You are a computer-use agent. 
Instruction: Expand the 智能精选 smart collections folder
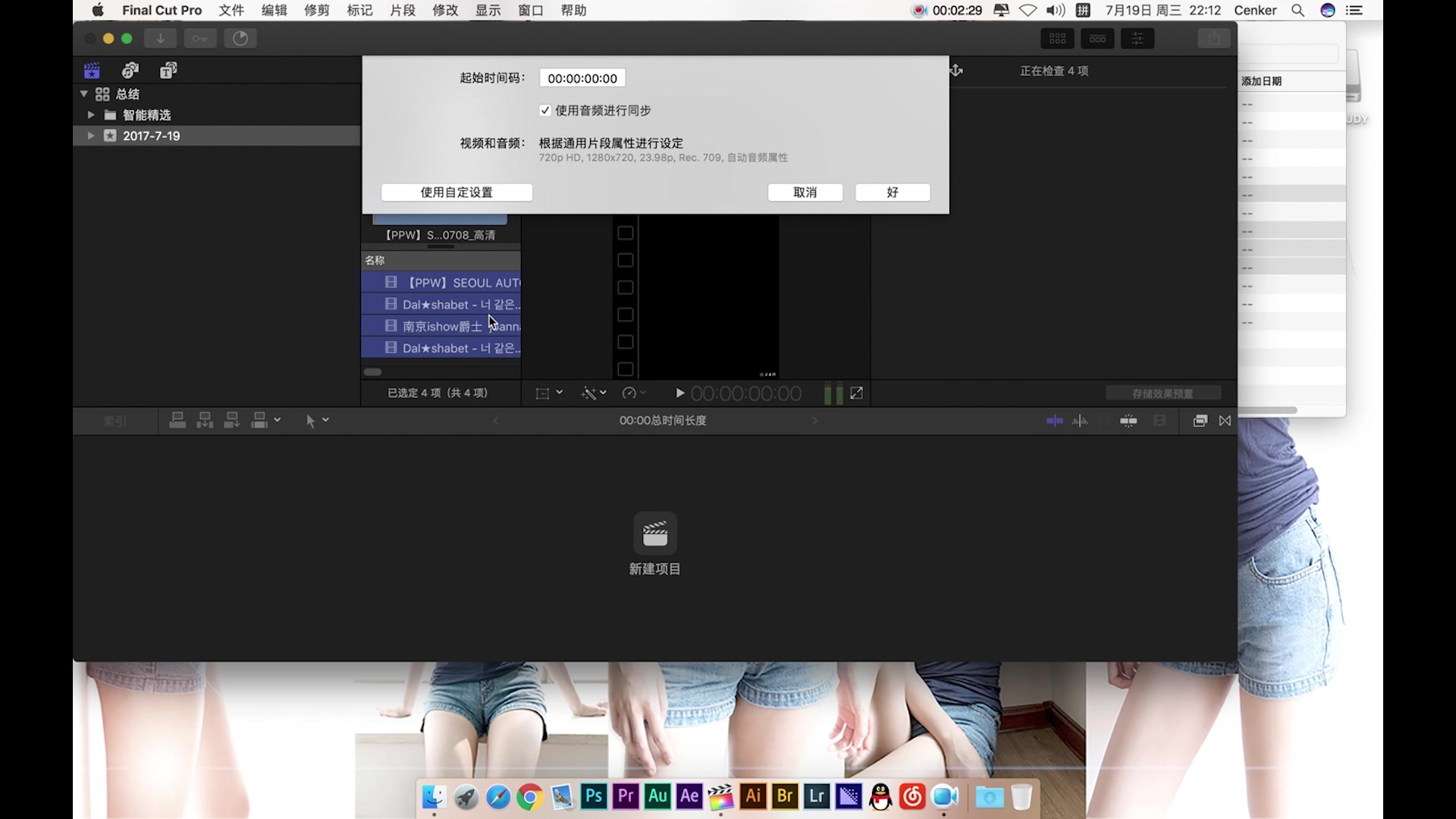pyautogui.click(x=91, y=115)
